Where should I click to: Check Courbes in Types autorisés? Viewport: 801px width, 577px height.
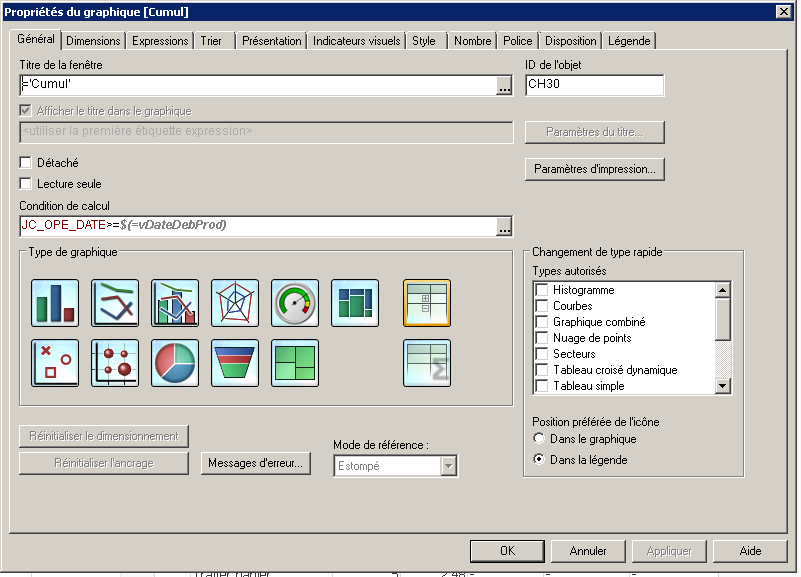[x=542, y=306]
